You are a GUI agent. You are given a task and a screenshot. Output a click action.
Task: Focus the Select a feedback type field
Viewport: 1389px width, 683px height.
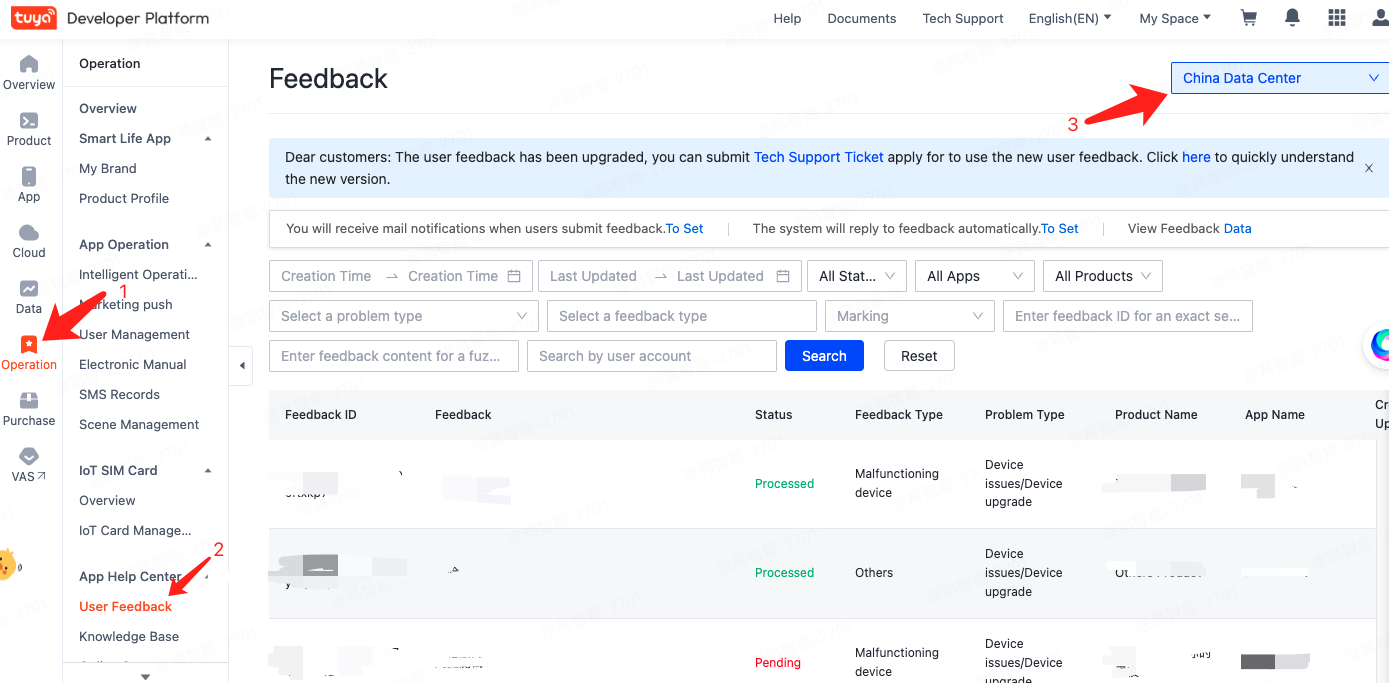[x=682, y=316]
